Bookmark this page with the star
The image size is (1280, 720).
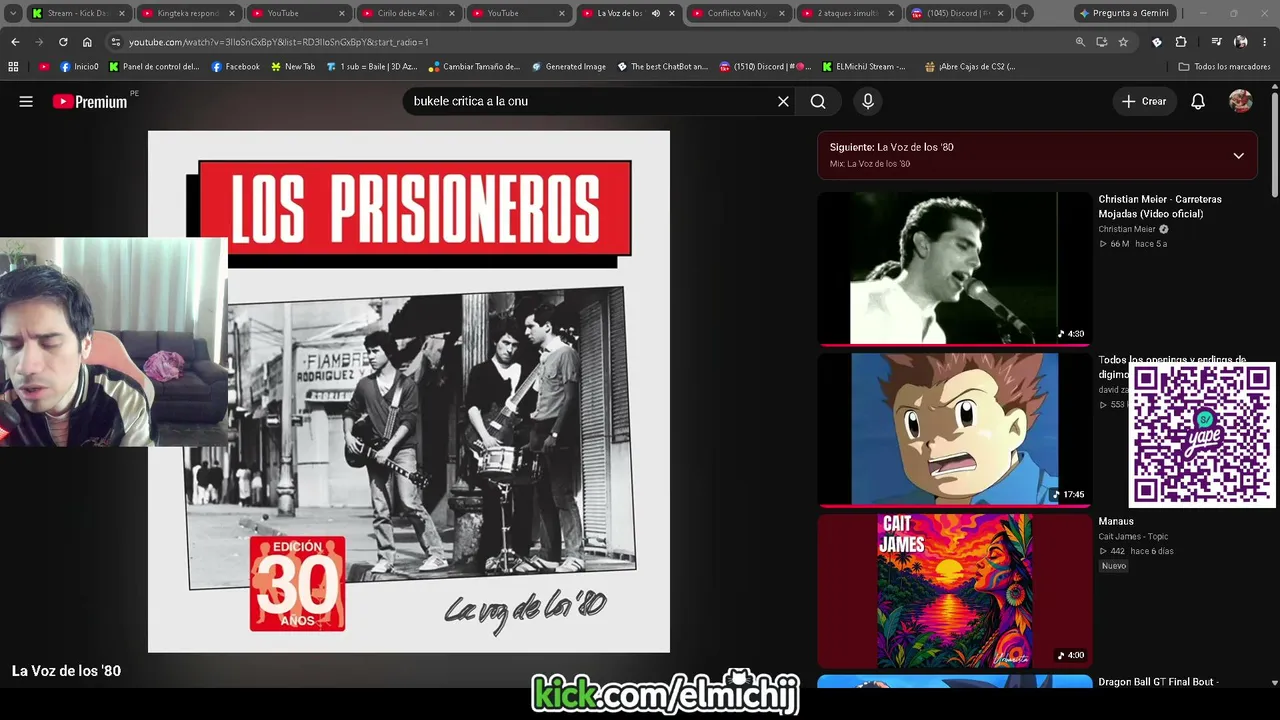tap(1123, 42)
